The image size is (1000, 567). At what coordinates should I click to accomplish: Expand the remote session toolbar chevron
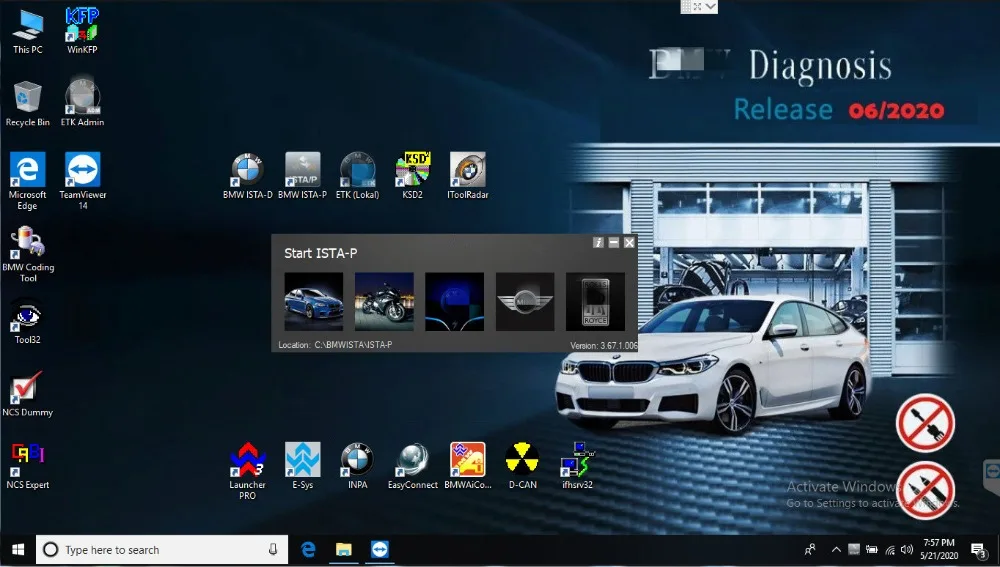(x=710, y=6)
